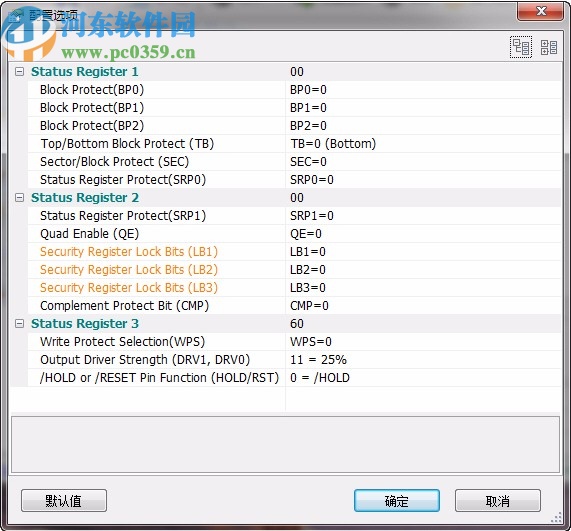Viewport: 571px width, 531px height.
Task: Click the LB3=0 value cell
Action: 423,288
